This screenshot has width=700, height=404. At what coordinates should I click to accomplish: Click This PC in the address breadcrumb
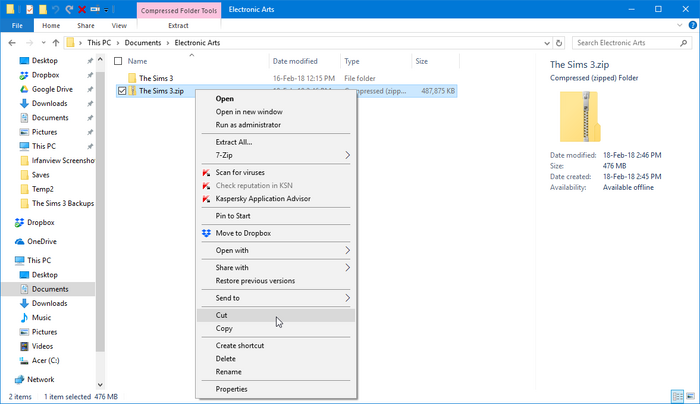tap(99, 43)
